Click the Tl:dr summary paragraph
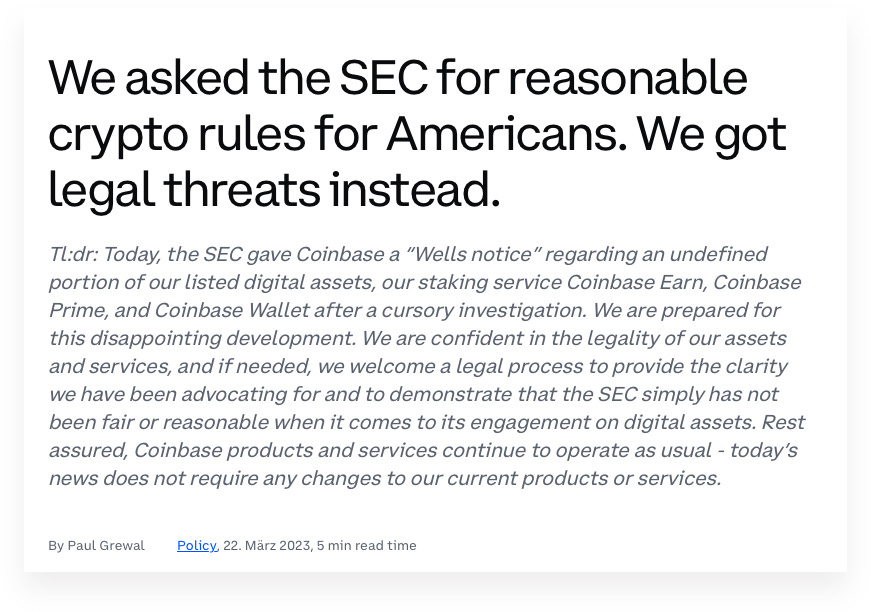The width and height of the screenshot is (871, 612). 427,366
